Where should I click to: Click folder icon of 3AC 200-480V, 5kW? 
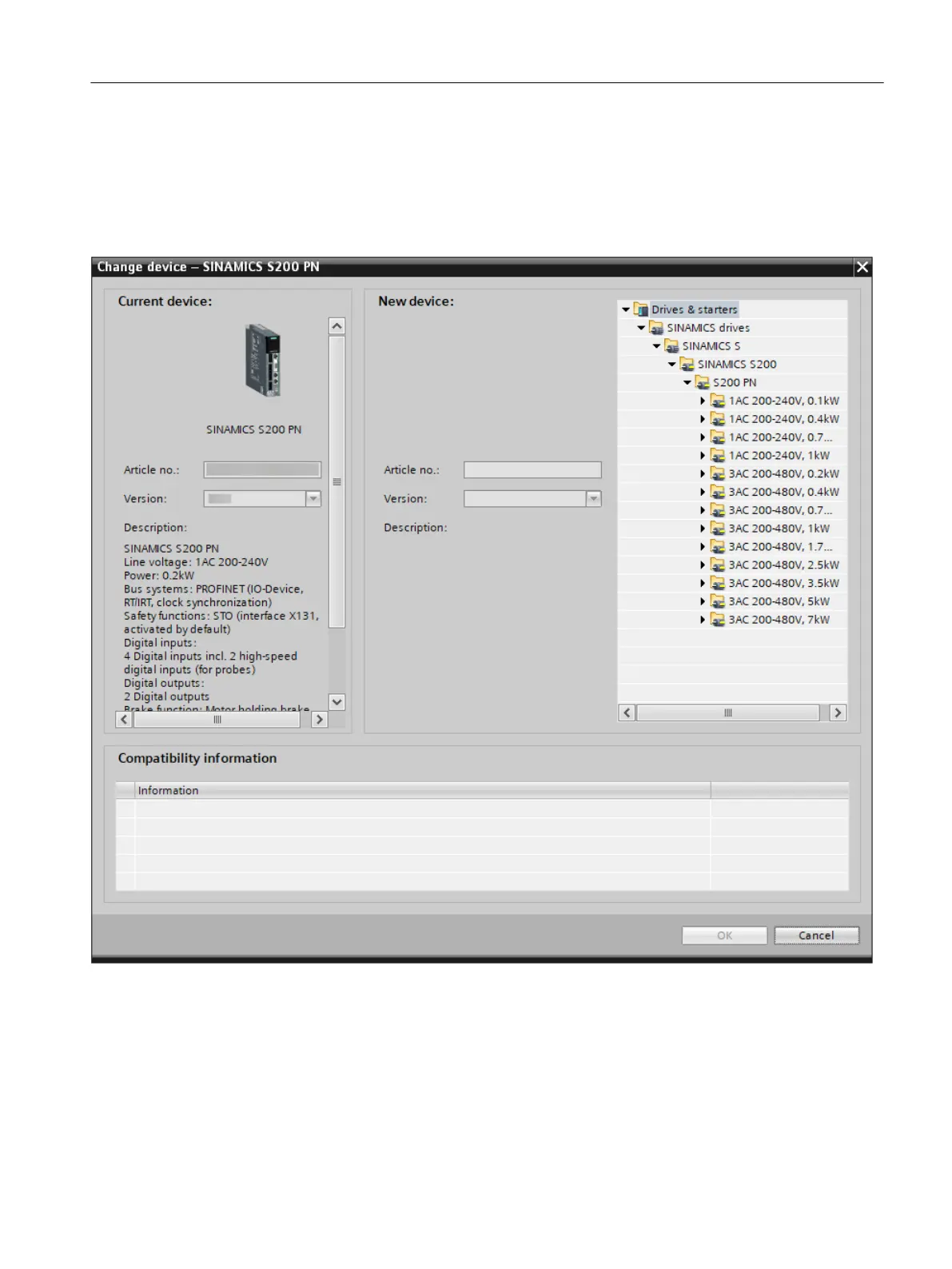718,601
